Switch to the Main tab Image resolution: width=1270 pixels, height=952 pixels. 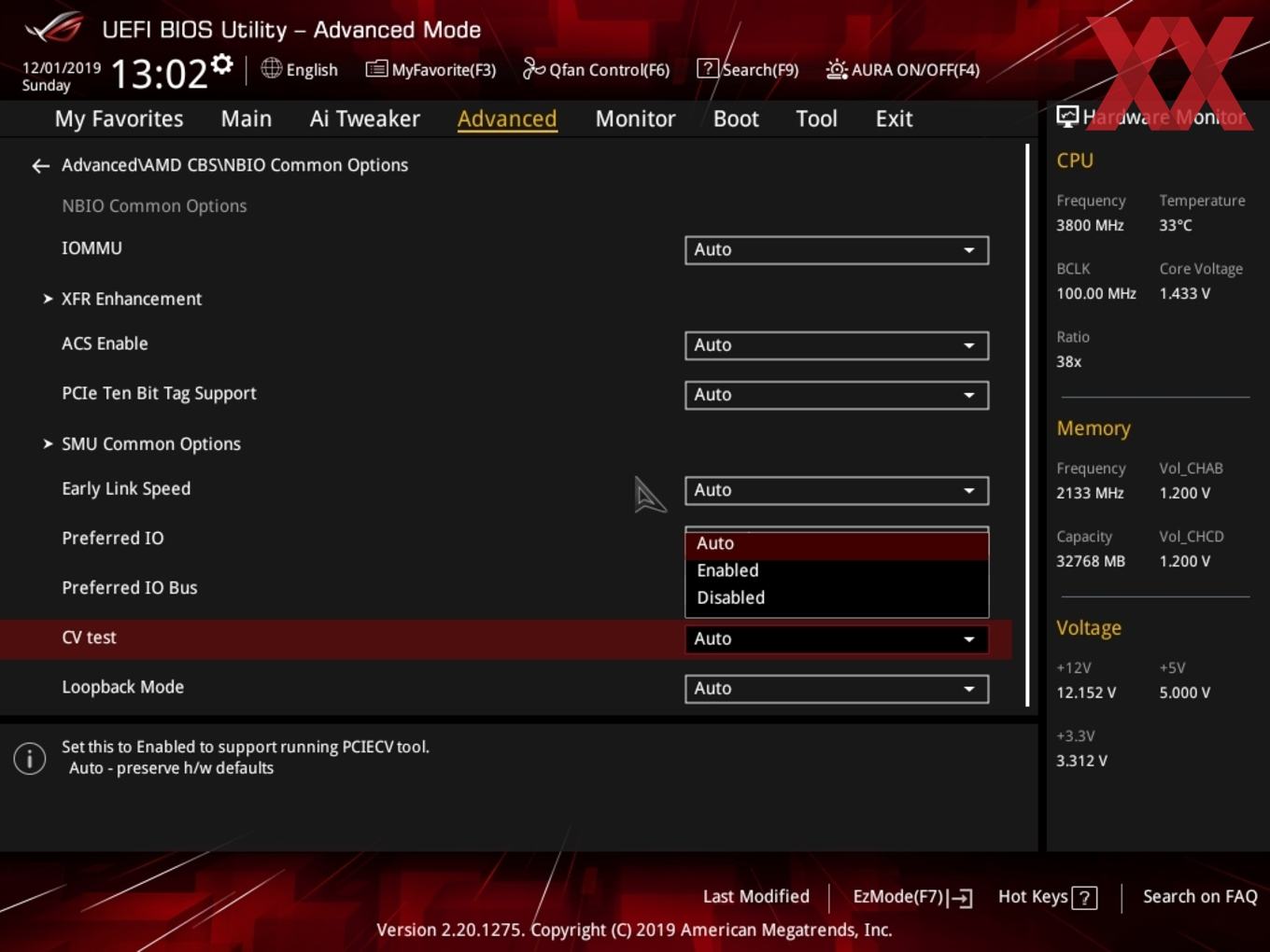(247, 119)
